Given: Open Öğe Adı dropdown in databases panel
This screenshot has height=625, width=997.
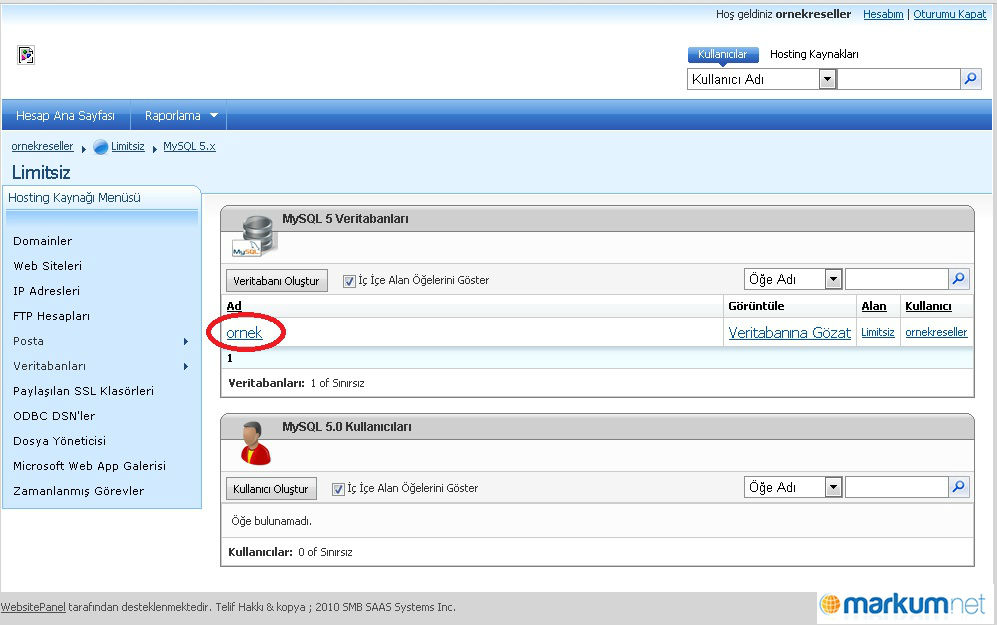Looking at the screenshot, I should click(833, 279).
